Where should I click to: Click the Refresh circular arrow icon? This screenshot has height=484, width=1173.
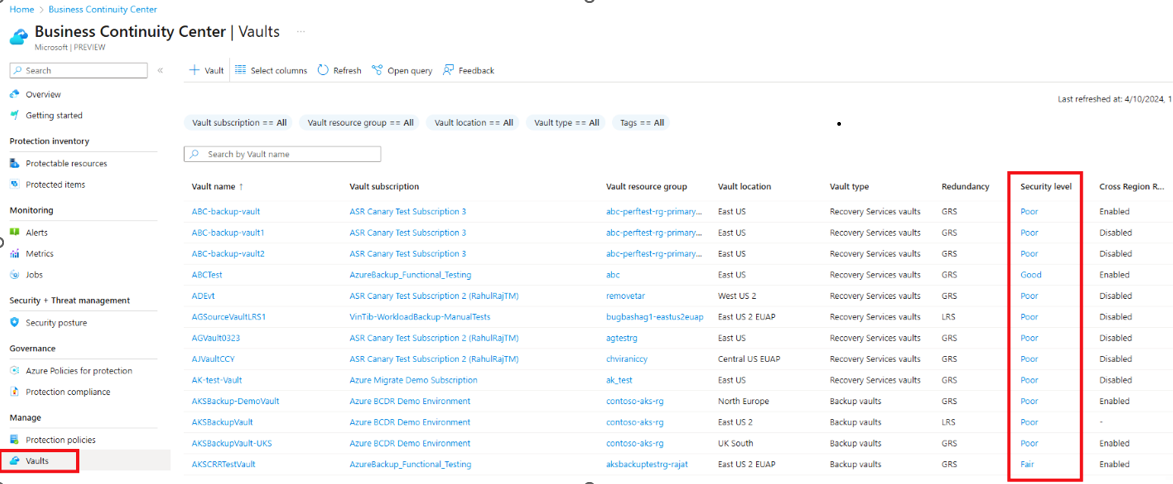(323, 70)
